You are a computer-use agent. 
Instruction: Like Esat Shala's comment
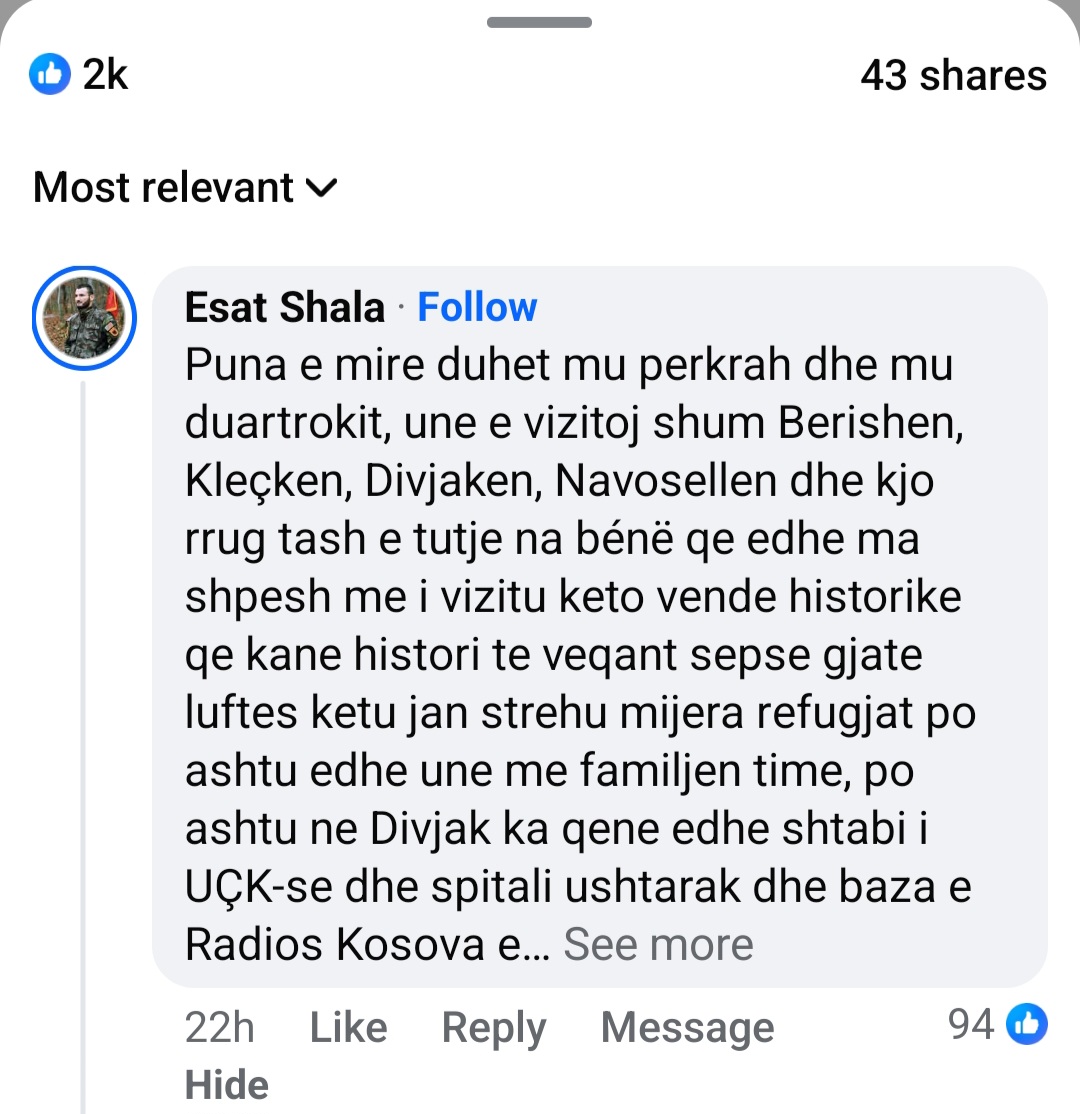(x=348, y=1027)
